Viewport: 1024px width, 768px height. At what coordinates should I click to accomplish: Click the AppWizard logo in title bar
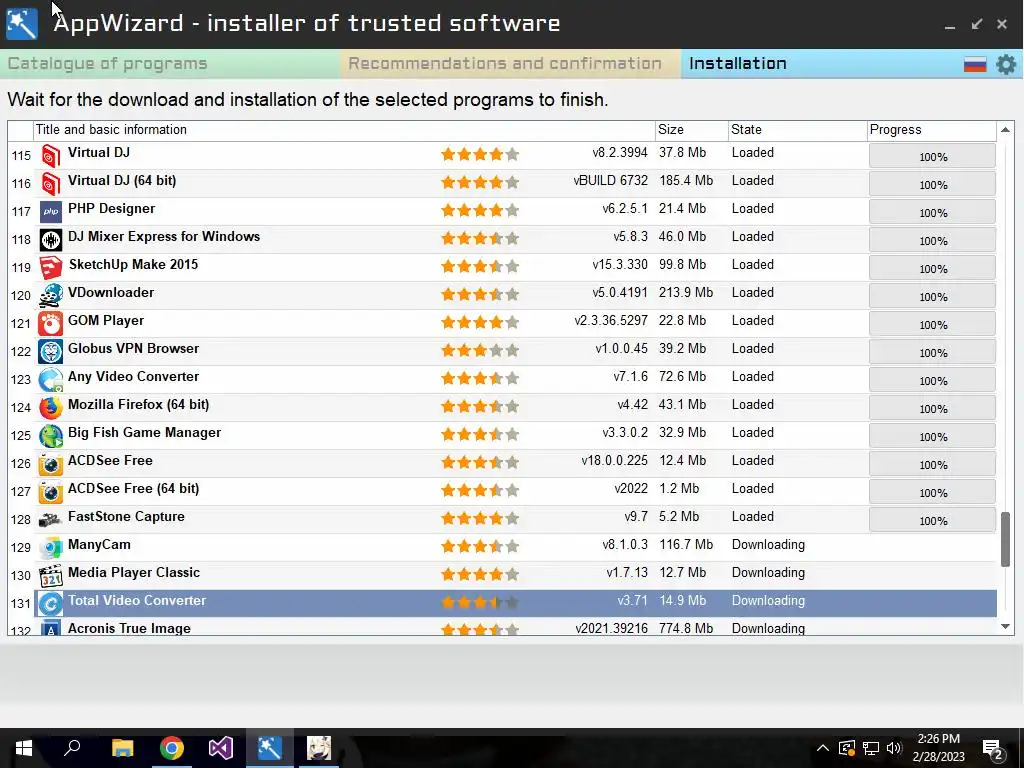coord(22,24)
